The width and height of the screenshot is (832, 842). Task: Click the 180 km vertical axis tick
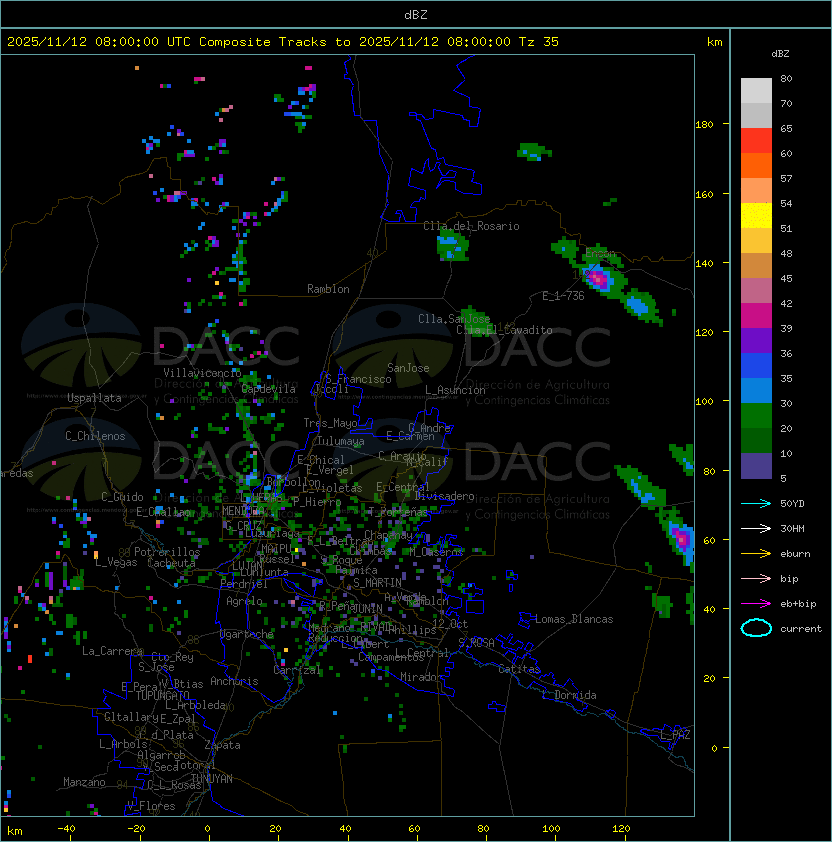pos(704,125)
